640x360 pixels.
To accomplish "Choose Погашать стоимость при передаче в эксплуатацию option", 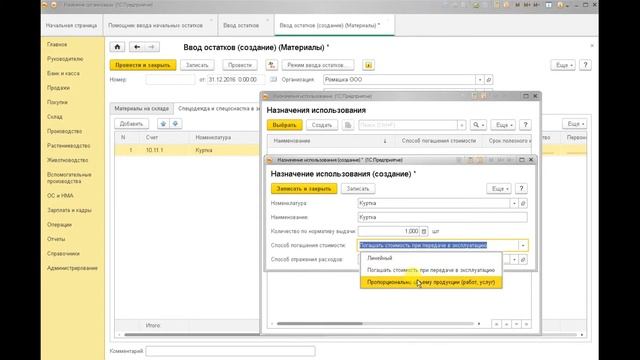I will point(431,270).
